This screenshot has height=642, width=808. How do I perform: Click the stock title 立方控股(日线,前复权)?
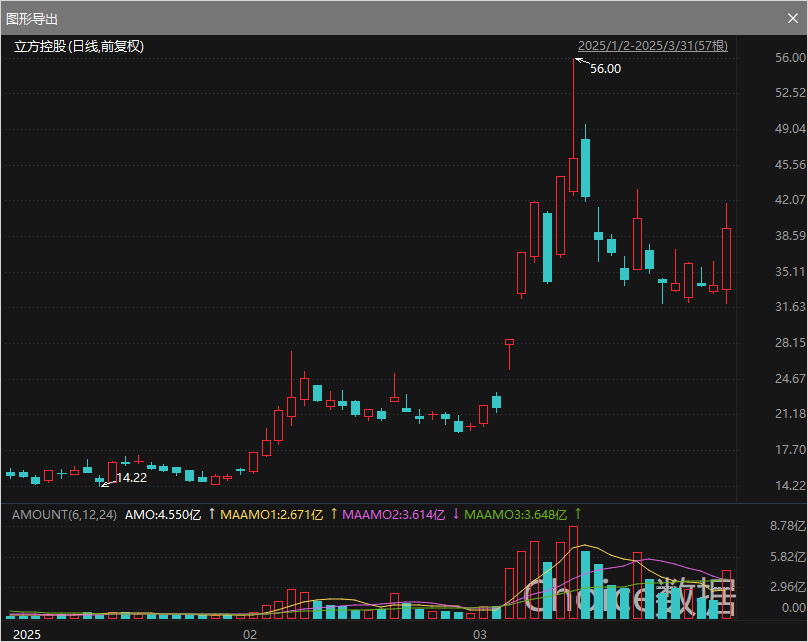coord(79,46)
